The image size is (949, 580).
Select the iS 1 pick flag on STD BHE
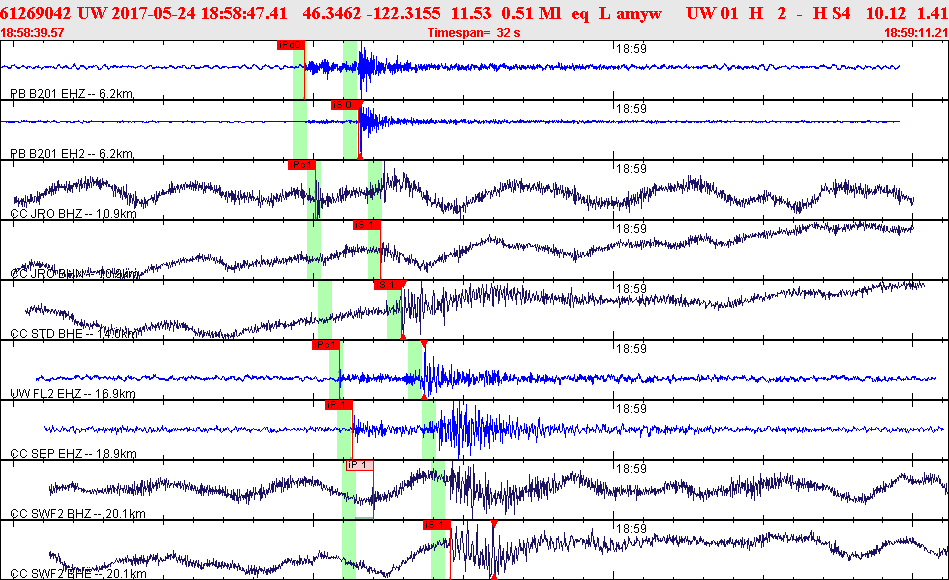388,285
